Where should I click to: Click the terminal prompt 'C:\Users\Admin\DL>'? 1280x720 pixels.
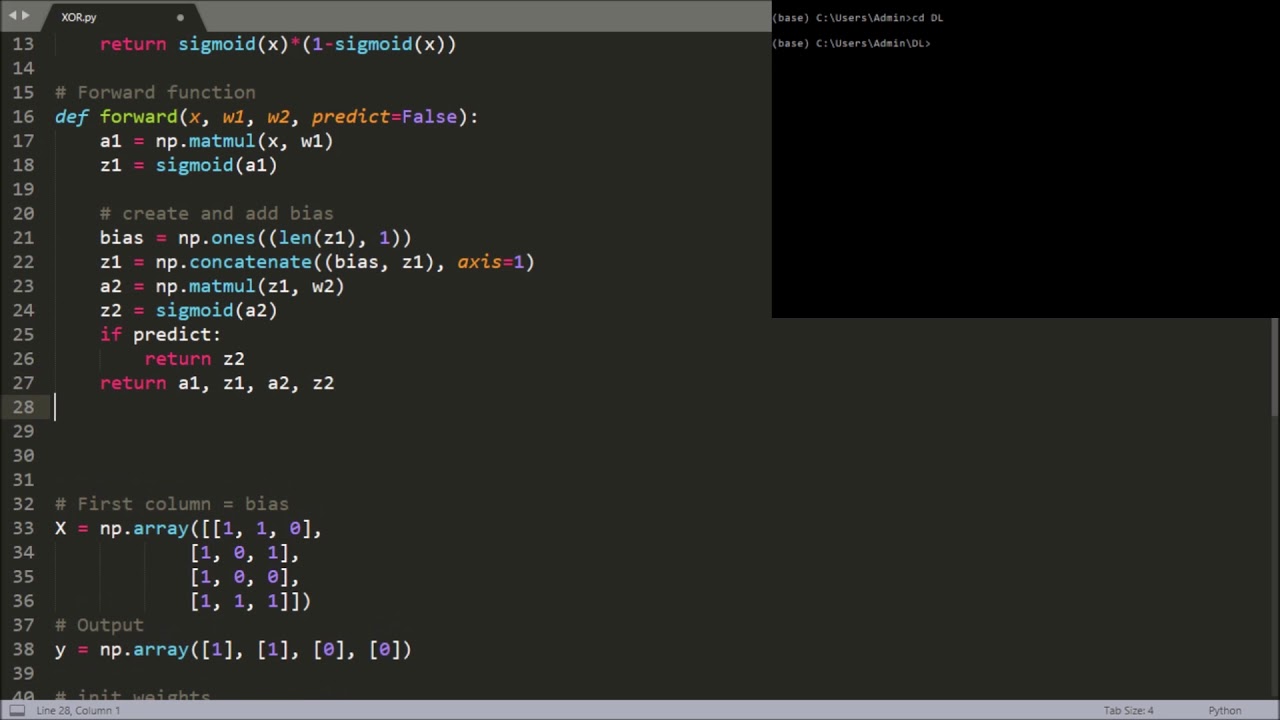point(873,43)
